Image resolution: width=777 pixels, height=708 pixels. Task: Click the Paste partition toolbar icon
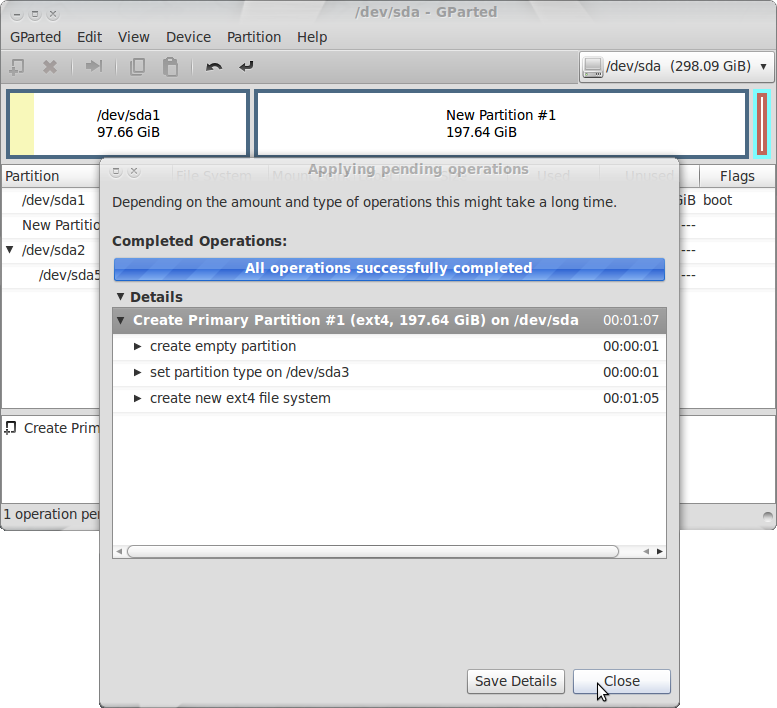[x=170, y=67]
